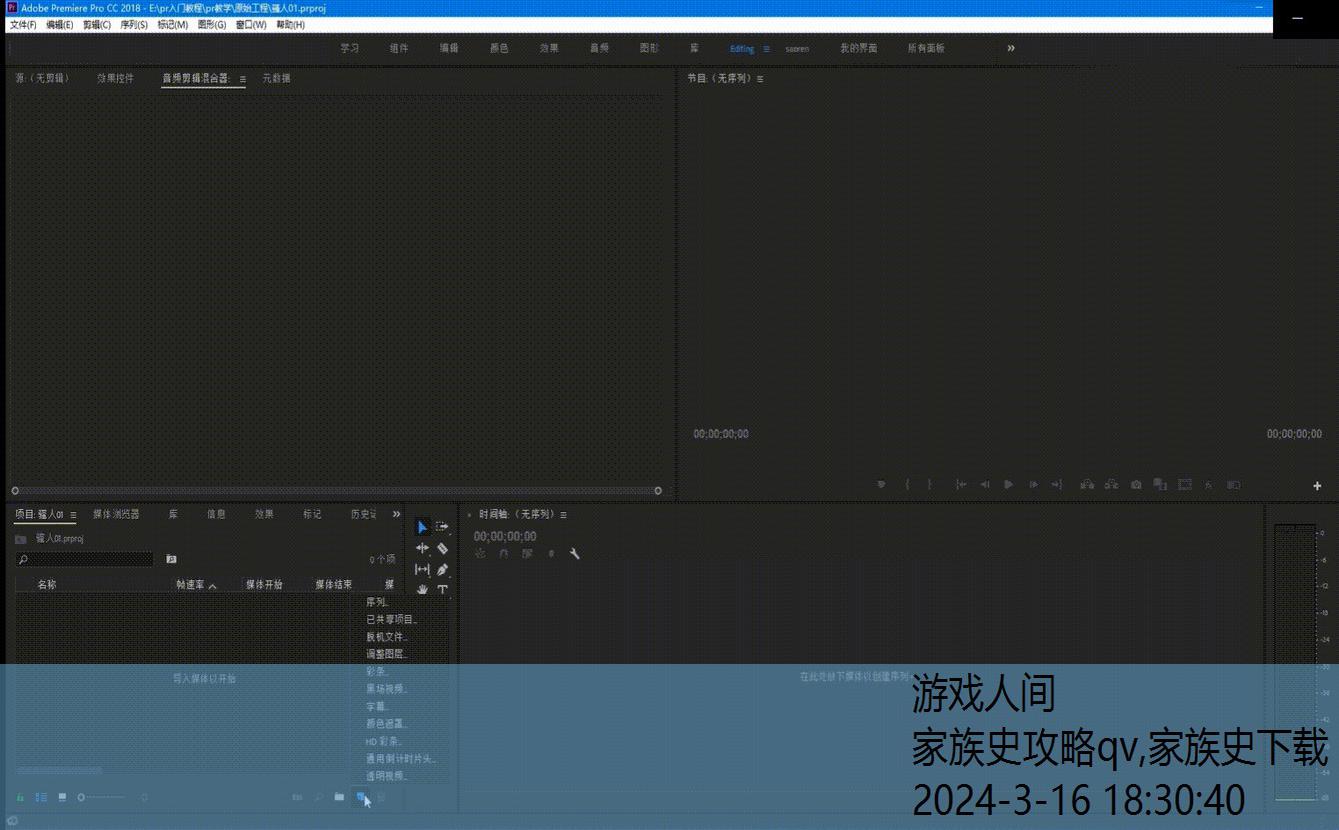Toggle project read-only lock icon
The width and height of the screenshot is (1339, 830).
pyautogui.click(x=20, y=797)
